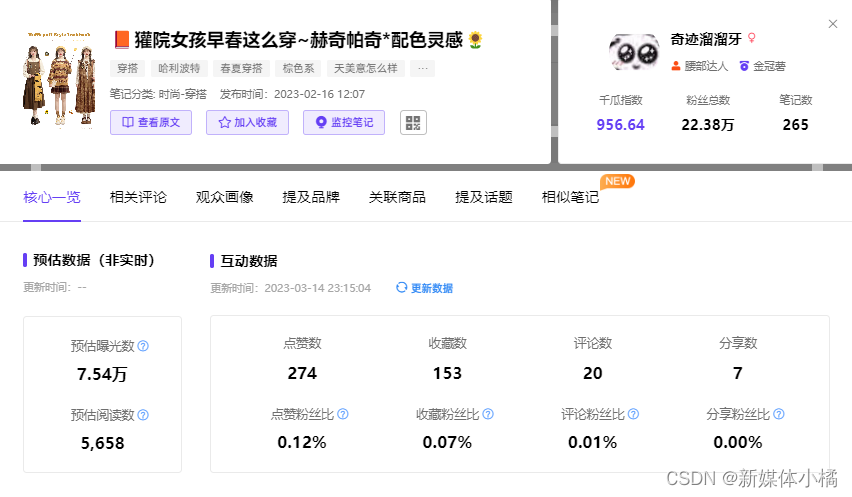The image size is (852, 497).
Task: Click the 千瓜指数 value 956.64
Action: [x=621, y=125]
